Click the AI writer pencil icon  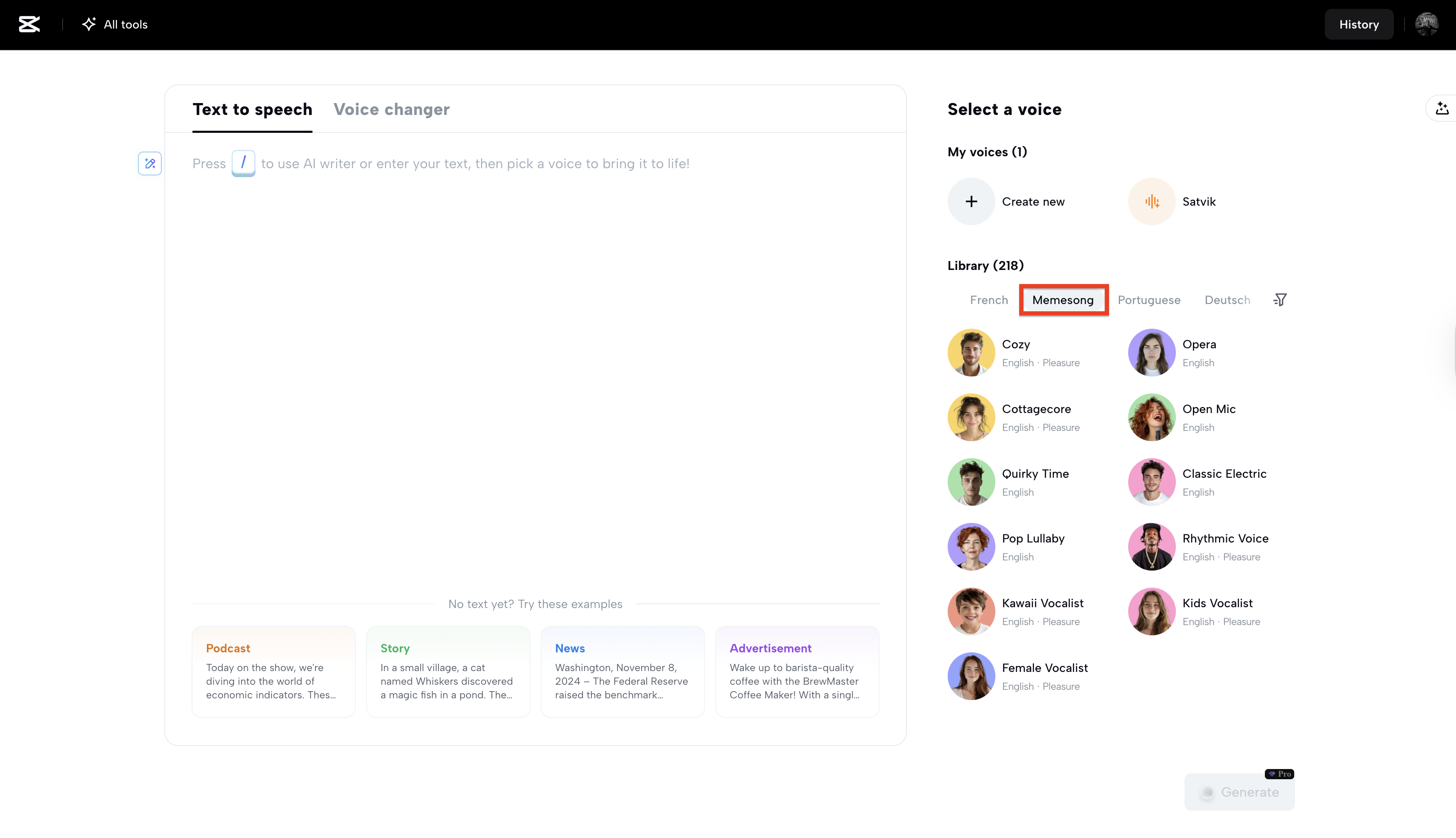pos(149,164)
